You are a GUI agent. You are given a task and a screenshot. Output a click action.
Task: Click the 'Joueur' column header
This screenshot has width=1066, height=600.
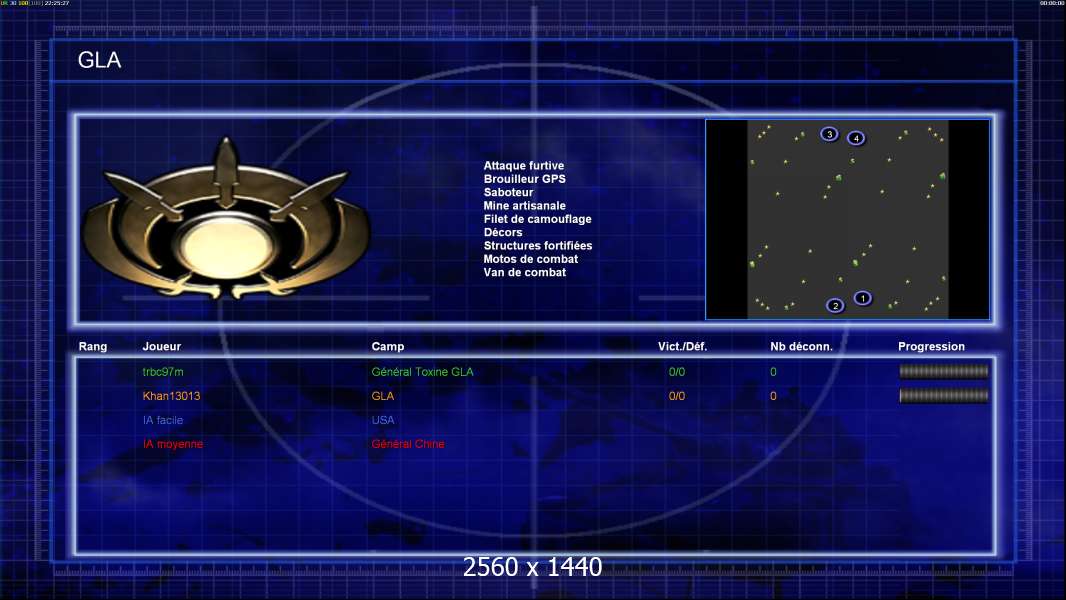pos(162,347)
